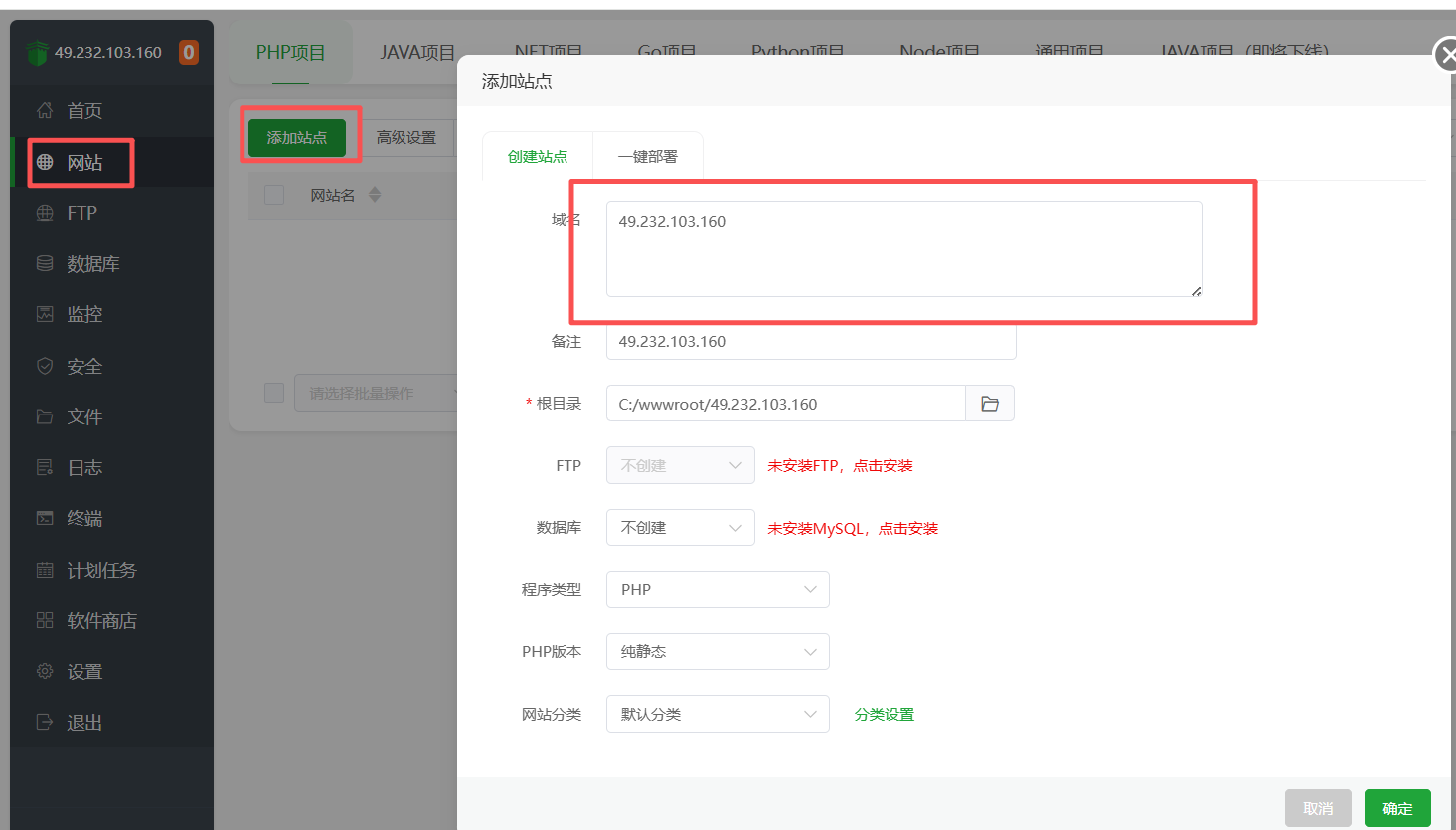Screen dimensions: 1456x830
Task: Switch to the 一键部署 tab
Action: pyautogui.click(x=647, y=157)
